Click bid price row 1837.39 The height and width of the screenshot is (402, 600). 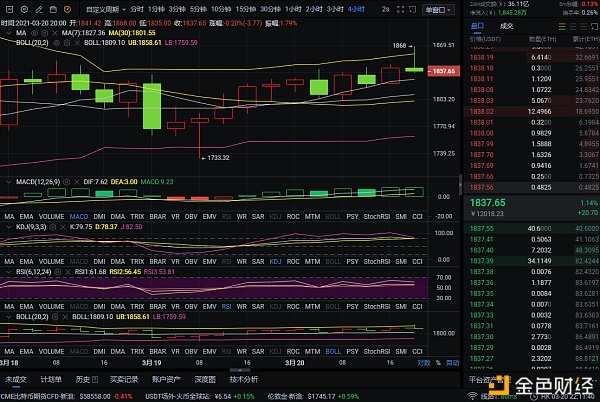click(x=532, y=261)
